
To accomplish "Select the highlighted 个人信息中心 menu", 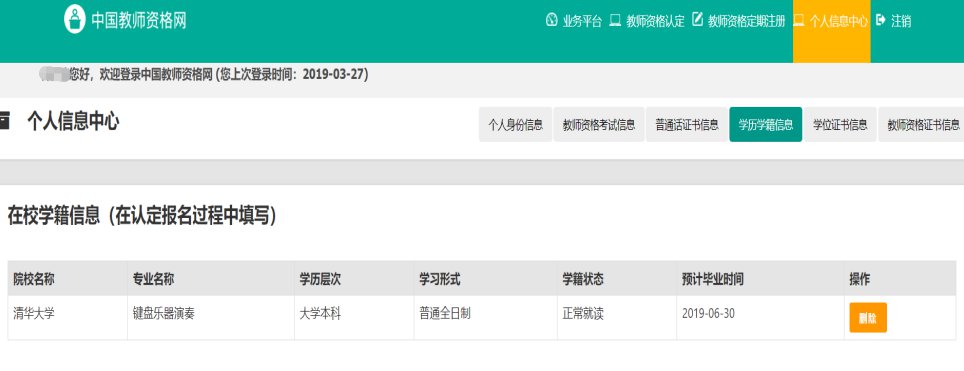I will (831, 31).
